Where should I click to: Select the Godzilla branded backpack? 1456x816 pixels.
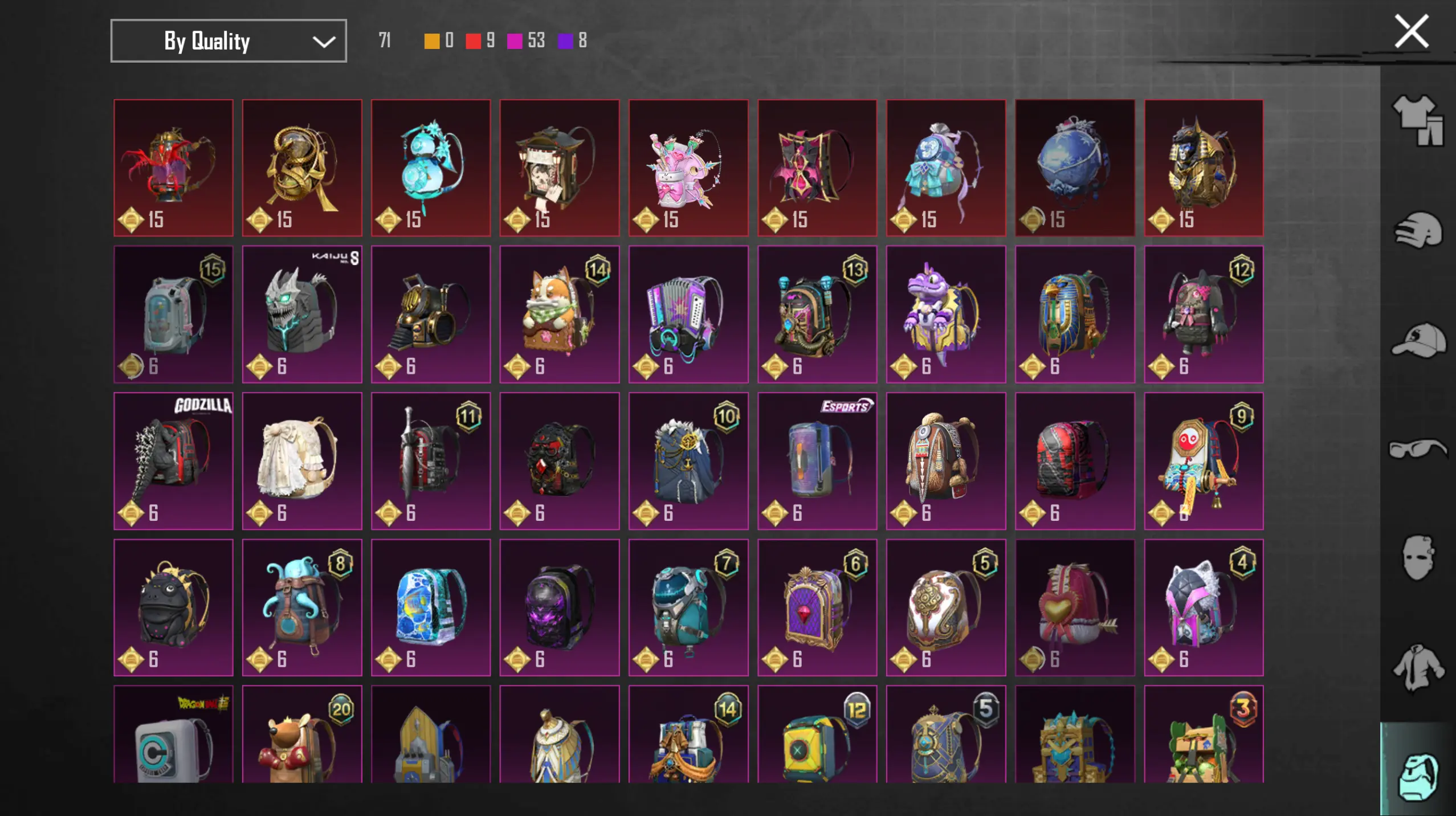point(173,461)
